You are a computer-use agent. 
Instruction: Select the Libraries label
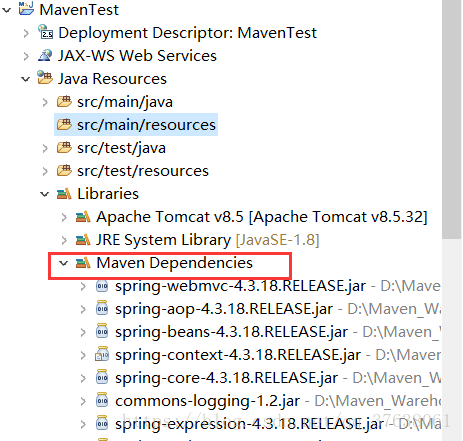tap(108, 194)
